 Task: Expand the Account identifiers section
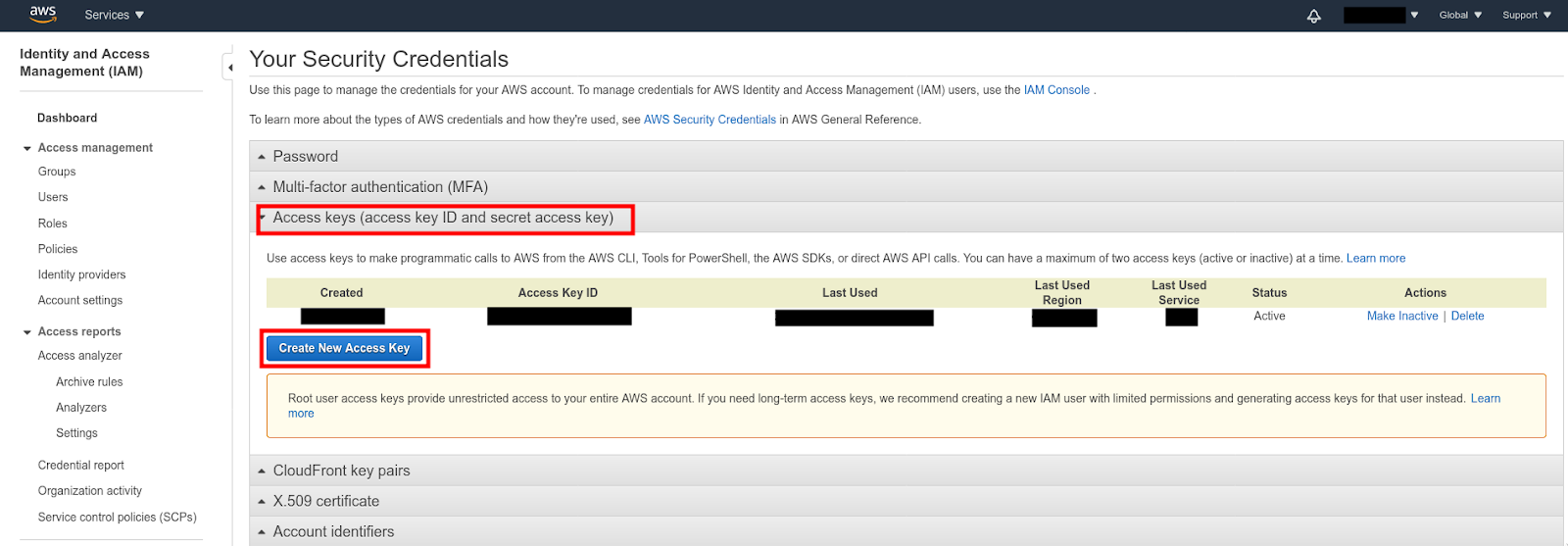pos(906,531)
